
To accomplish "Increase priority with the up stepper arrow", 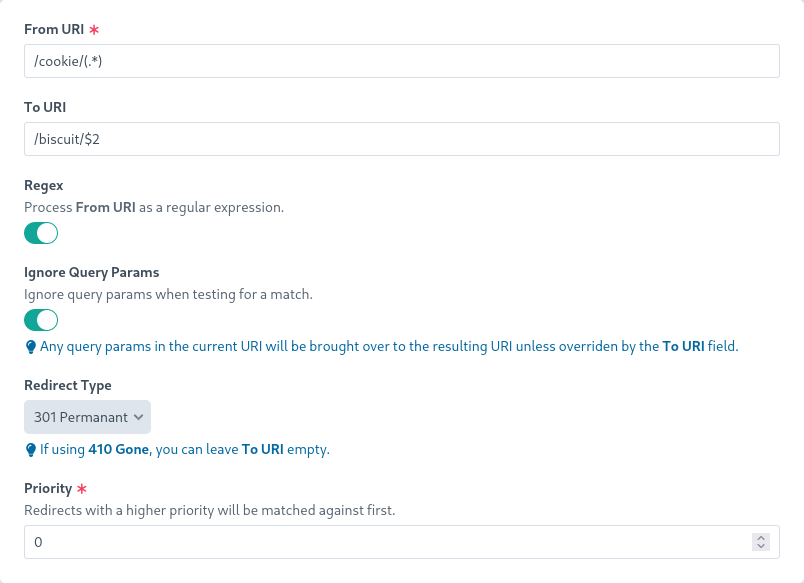I will coord(761,537).
